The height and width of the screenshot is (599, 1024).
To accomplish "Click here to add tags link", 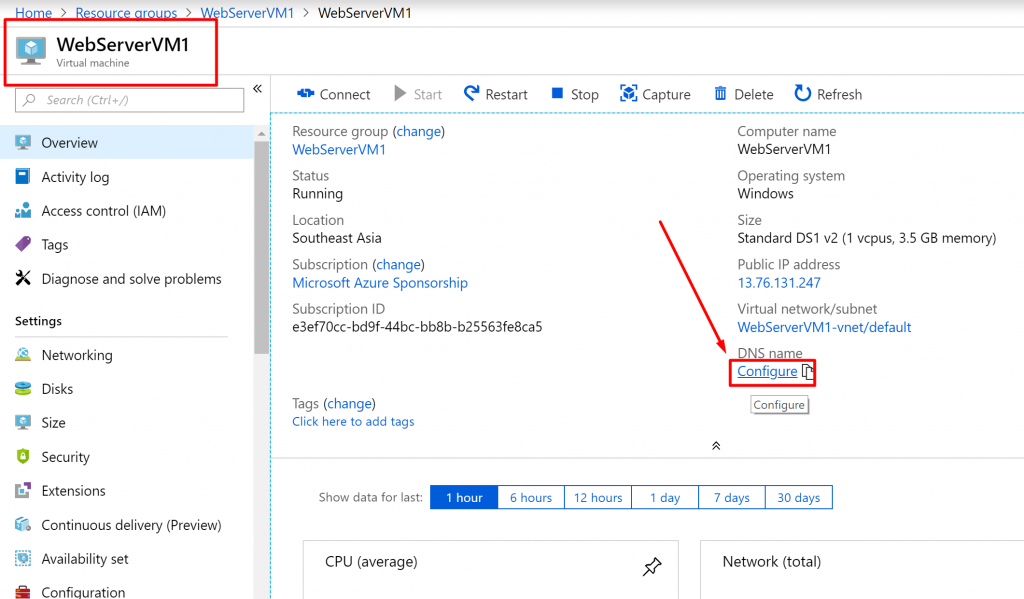I will coord(353,421).
